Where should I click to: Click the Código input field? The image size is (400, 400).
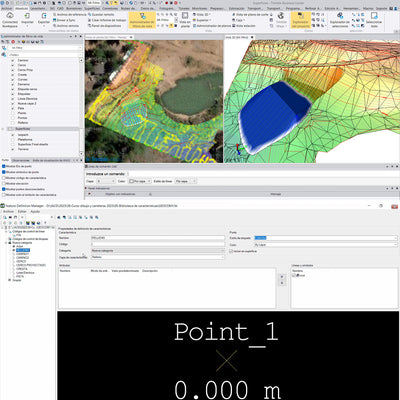coord(158,244)
